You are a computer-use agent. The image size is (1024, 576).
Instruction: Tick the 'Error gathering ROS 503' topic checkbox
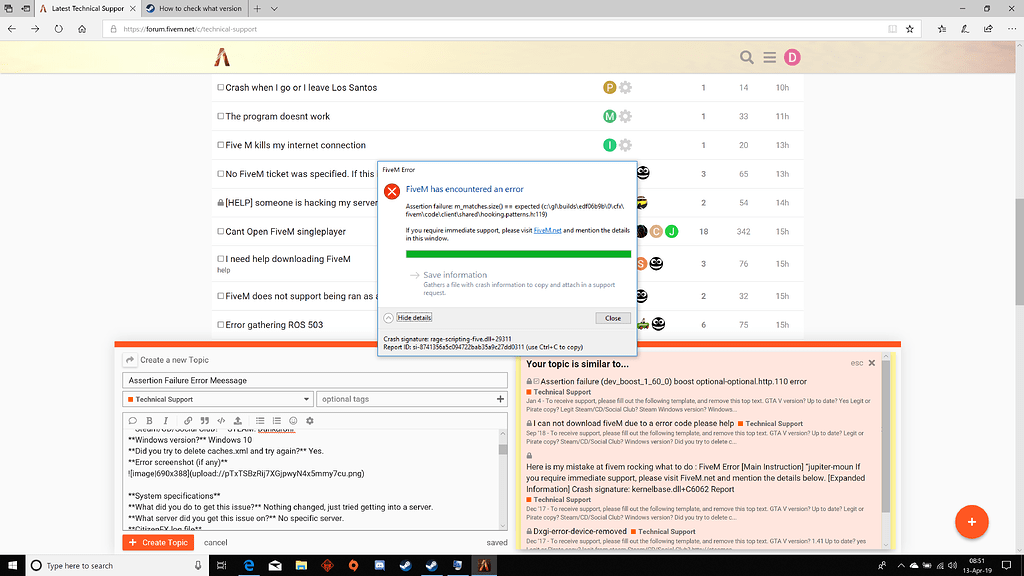coord(220,324)
